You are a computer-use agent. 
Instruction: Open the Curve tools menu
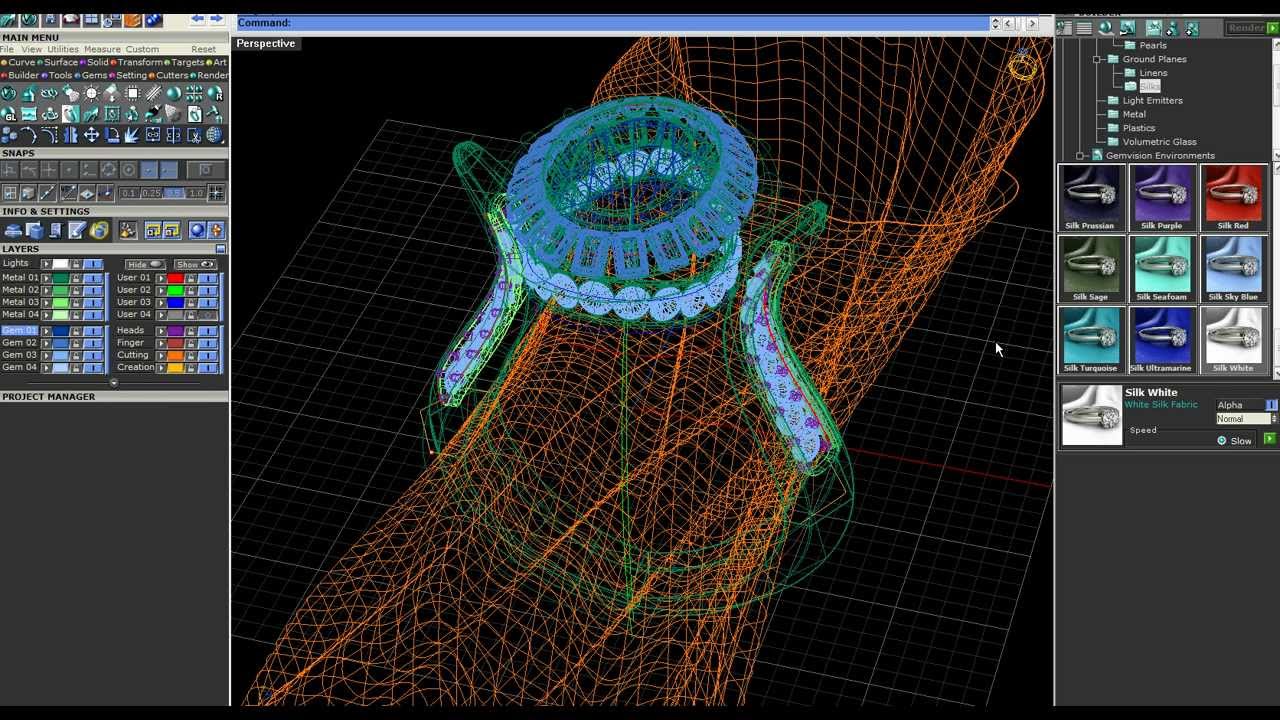click(21, 62)
